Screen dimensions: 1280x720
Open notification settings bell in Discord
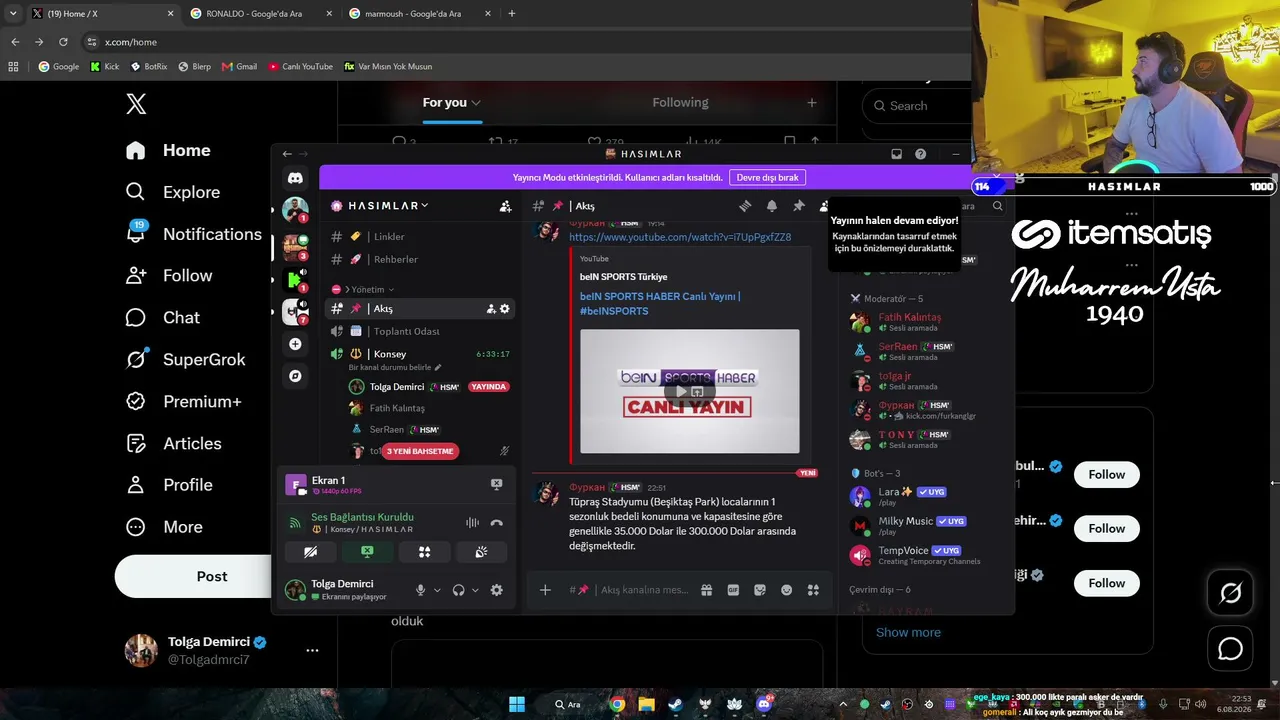coord(772,206)
